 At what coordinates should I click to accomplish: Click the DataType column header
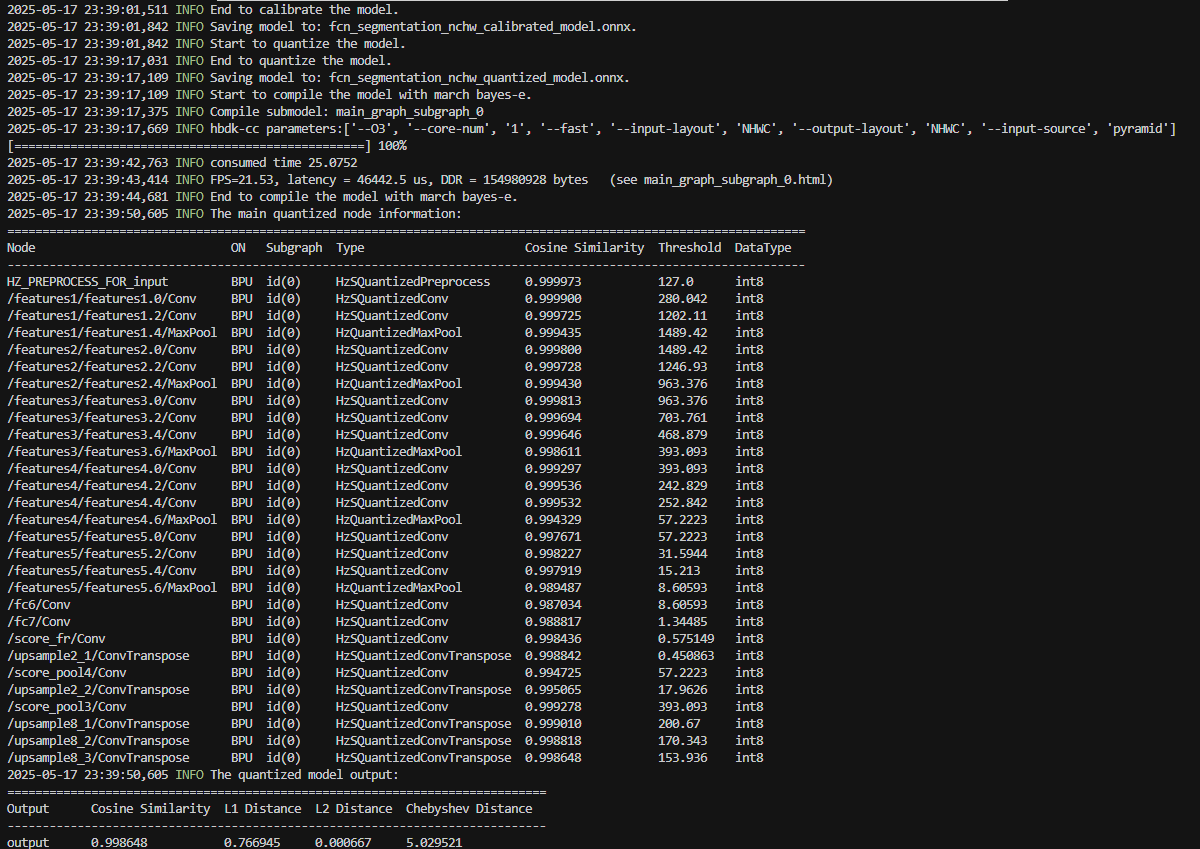click(x=762, y=248)
